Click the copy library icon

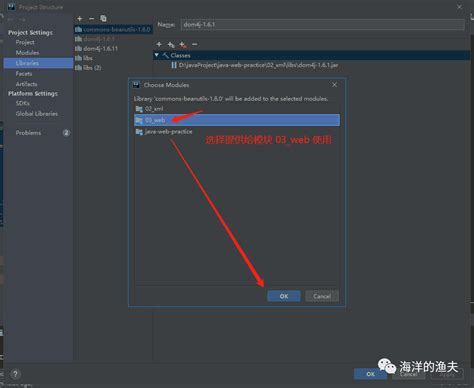tap(103, 19)
